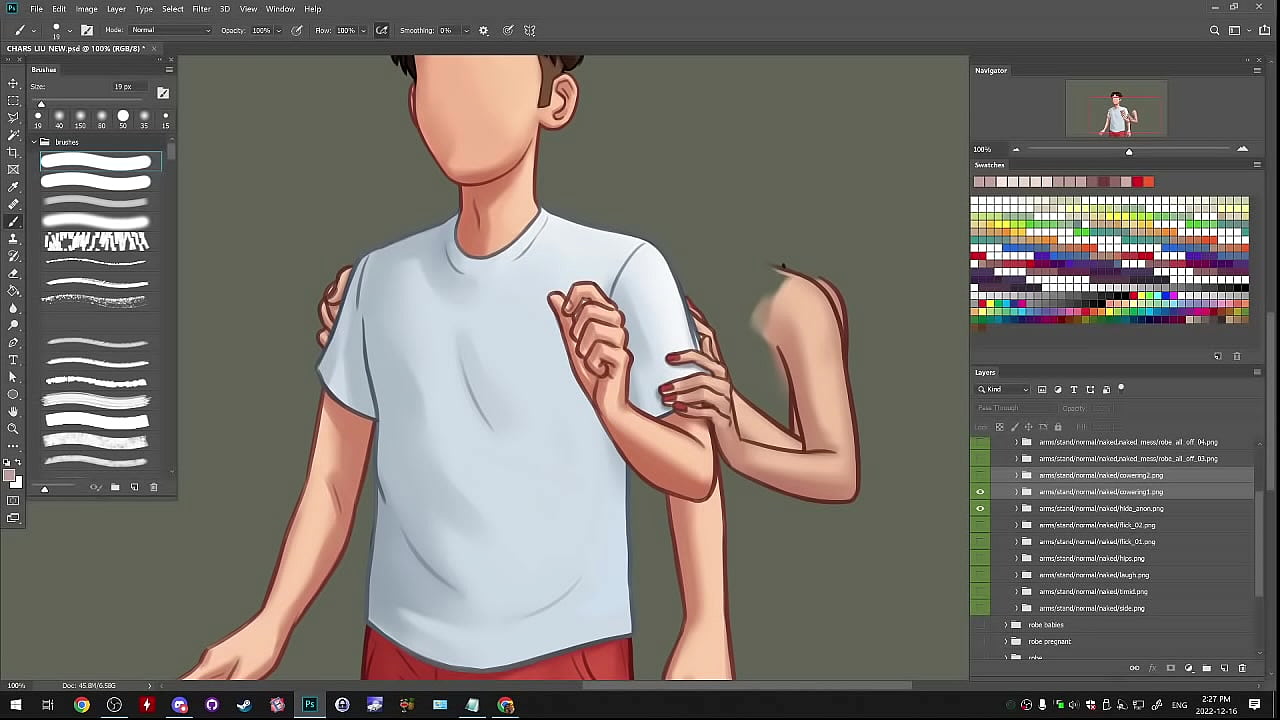Enable symmetry paint butterfly icon
1280x720 pixels.
(x=530, y=30)
